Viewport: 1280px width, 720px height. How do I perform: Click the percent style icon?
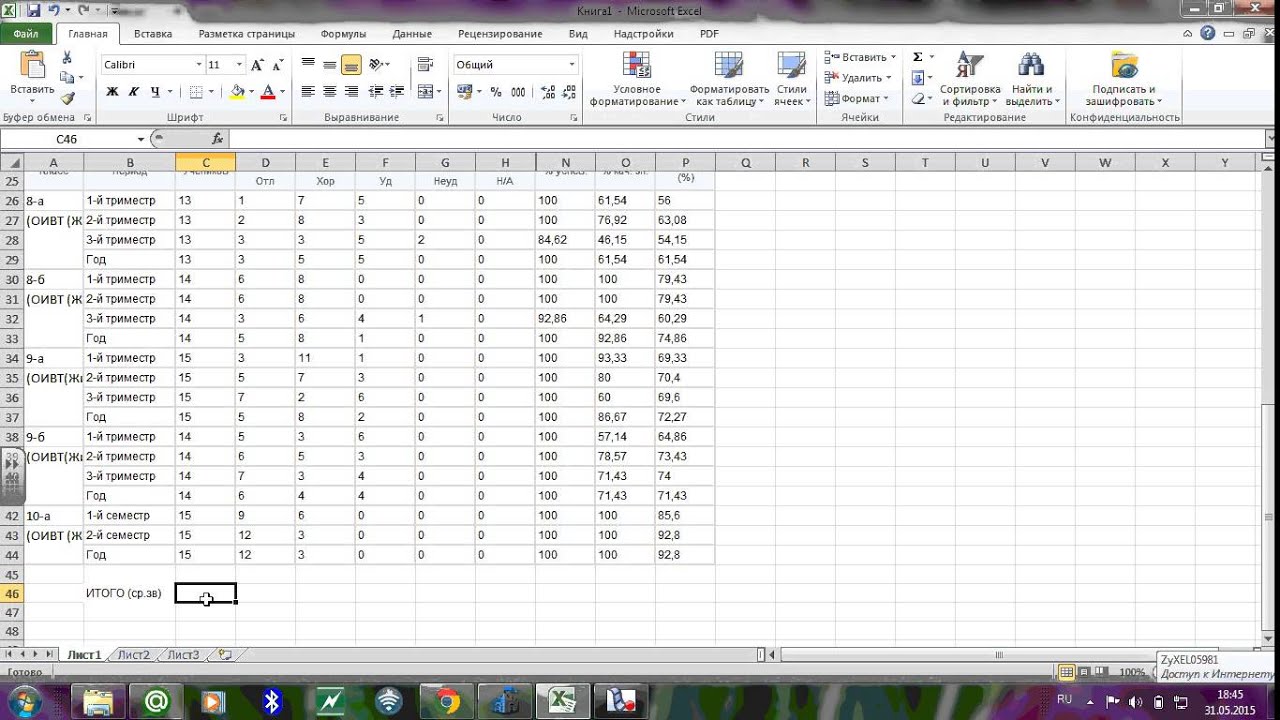pyautogui.click(x=496, y=91)
